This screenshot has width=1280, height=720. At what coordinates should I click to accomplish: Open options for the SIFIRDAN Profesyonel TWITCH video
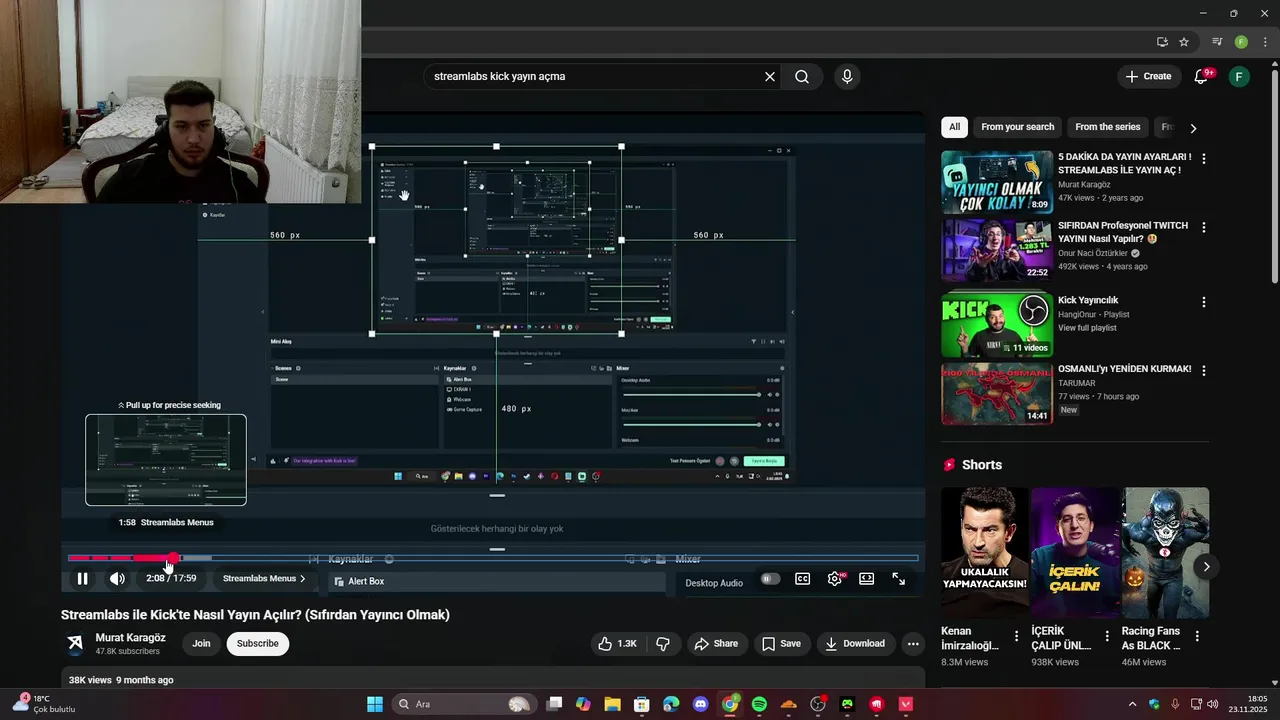coord(1203,228)
